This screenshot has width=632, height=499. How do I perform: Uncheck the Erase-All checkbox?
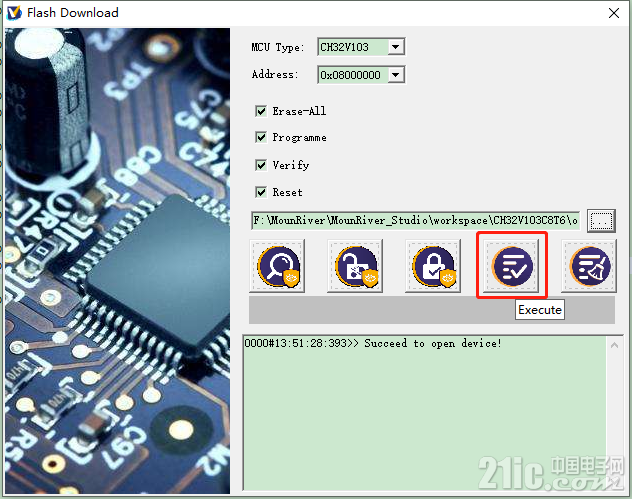(x=261, y=111)
